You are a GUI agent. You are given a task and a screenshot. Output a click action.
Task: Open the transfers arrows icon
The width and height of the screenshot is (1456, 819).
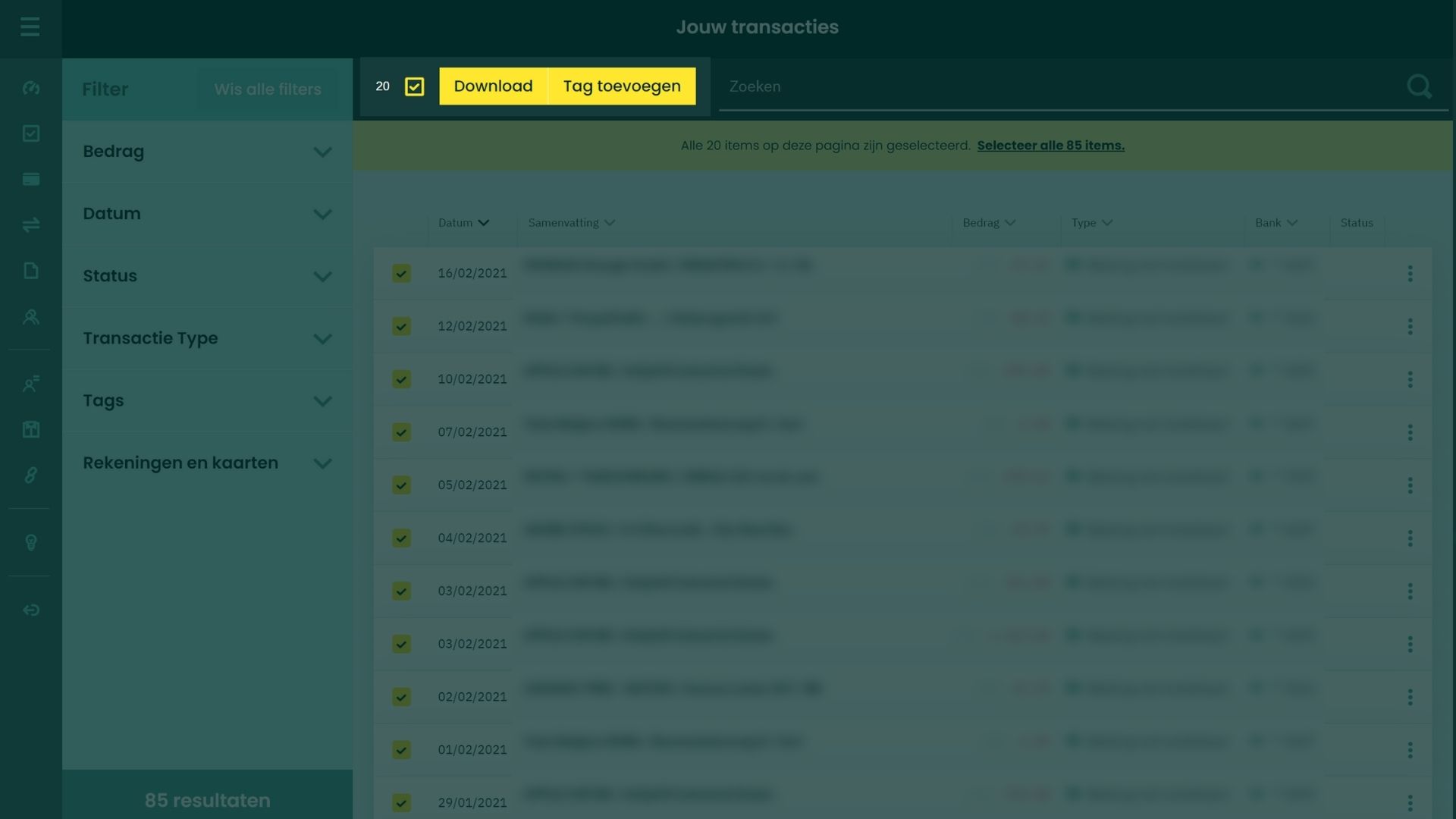30,225
